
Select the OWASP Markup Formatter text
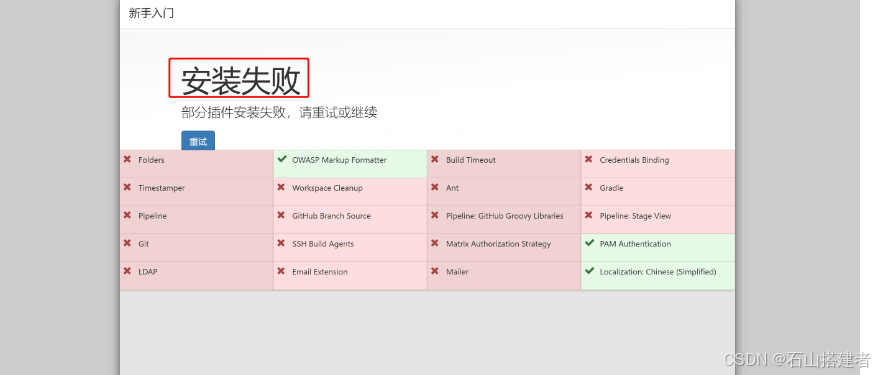point(339,160)
